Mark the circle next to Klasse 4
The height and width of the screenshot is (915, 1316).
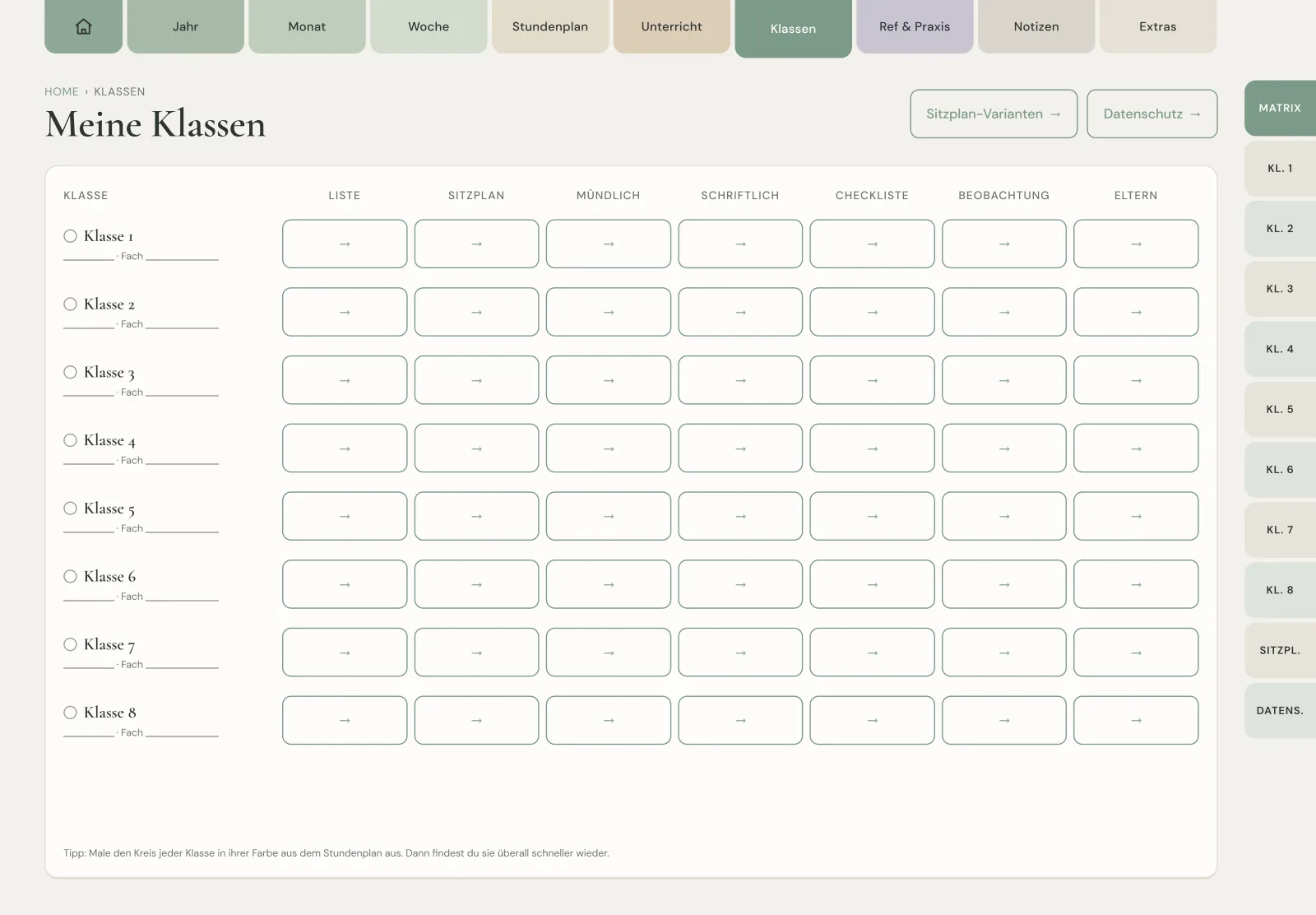71,440
